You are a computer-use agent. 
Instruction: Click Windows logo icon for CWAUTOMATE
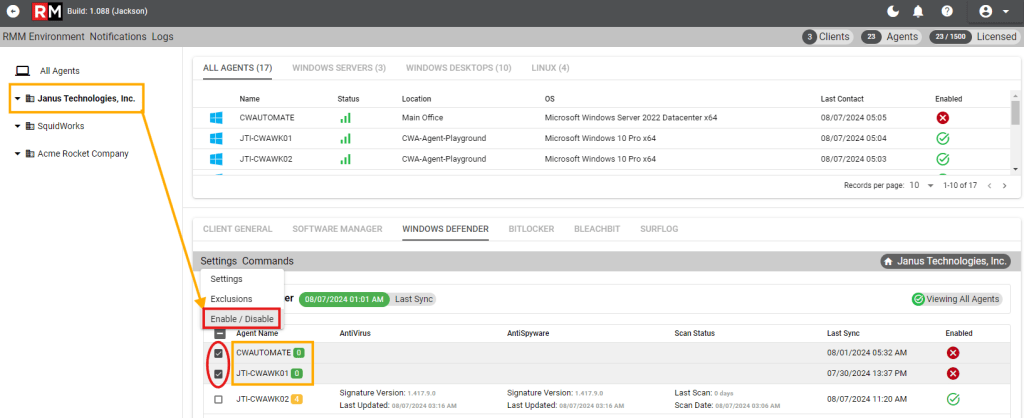[216, 118]
